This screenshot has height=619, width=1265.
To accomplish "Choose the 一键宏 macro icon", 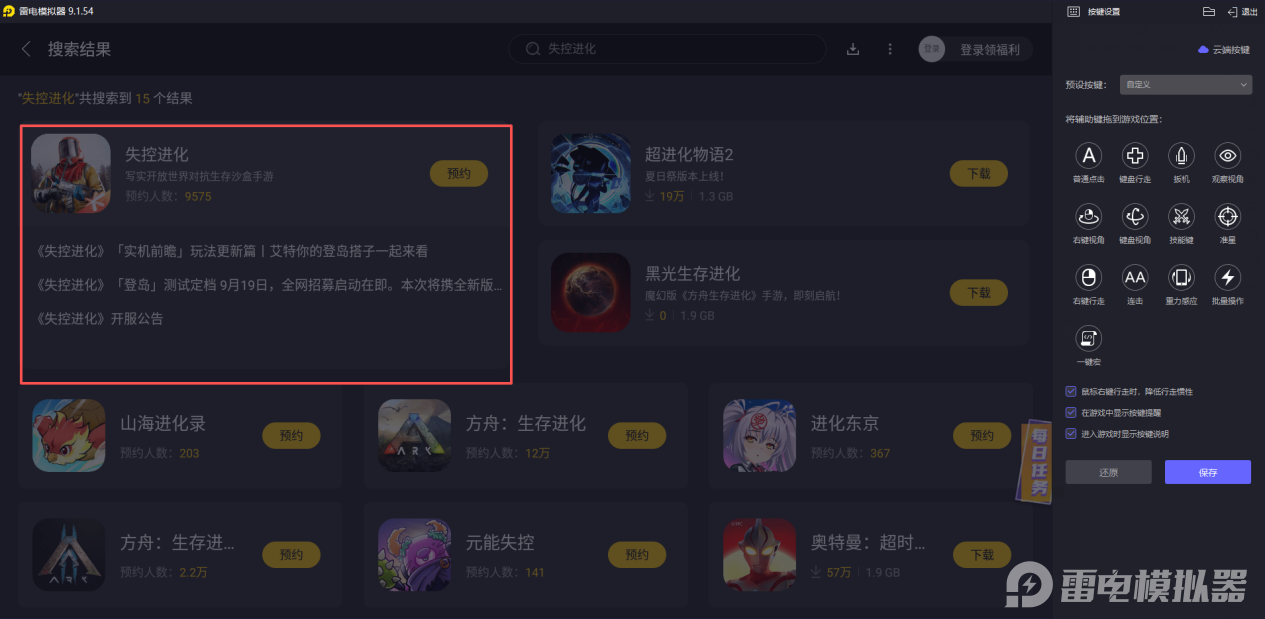I will click(1088, 338).
